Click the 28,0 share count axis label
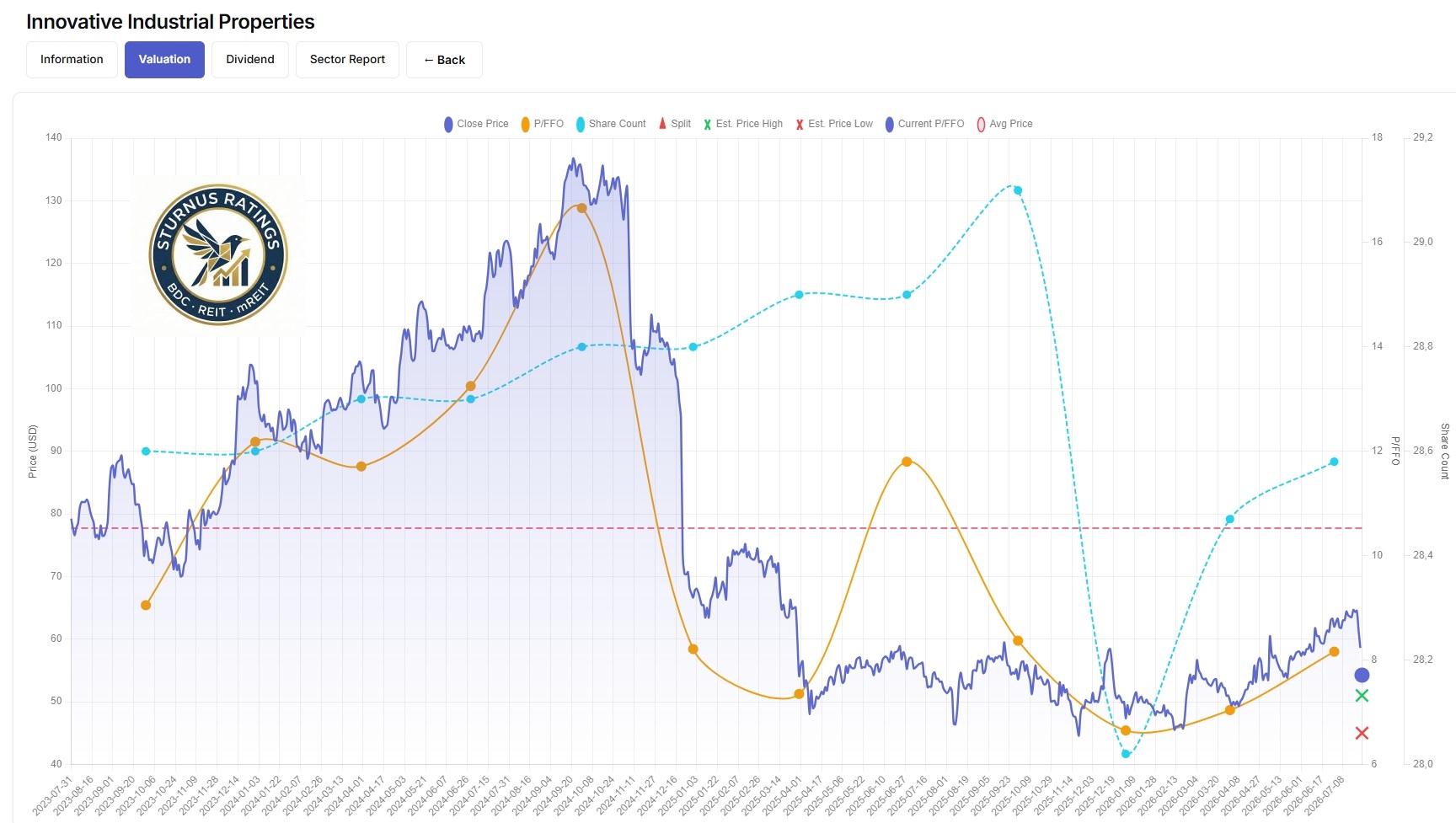This screenshot has height=823, width=1456. click(1423, 764)
